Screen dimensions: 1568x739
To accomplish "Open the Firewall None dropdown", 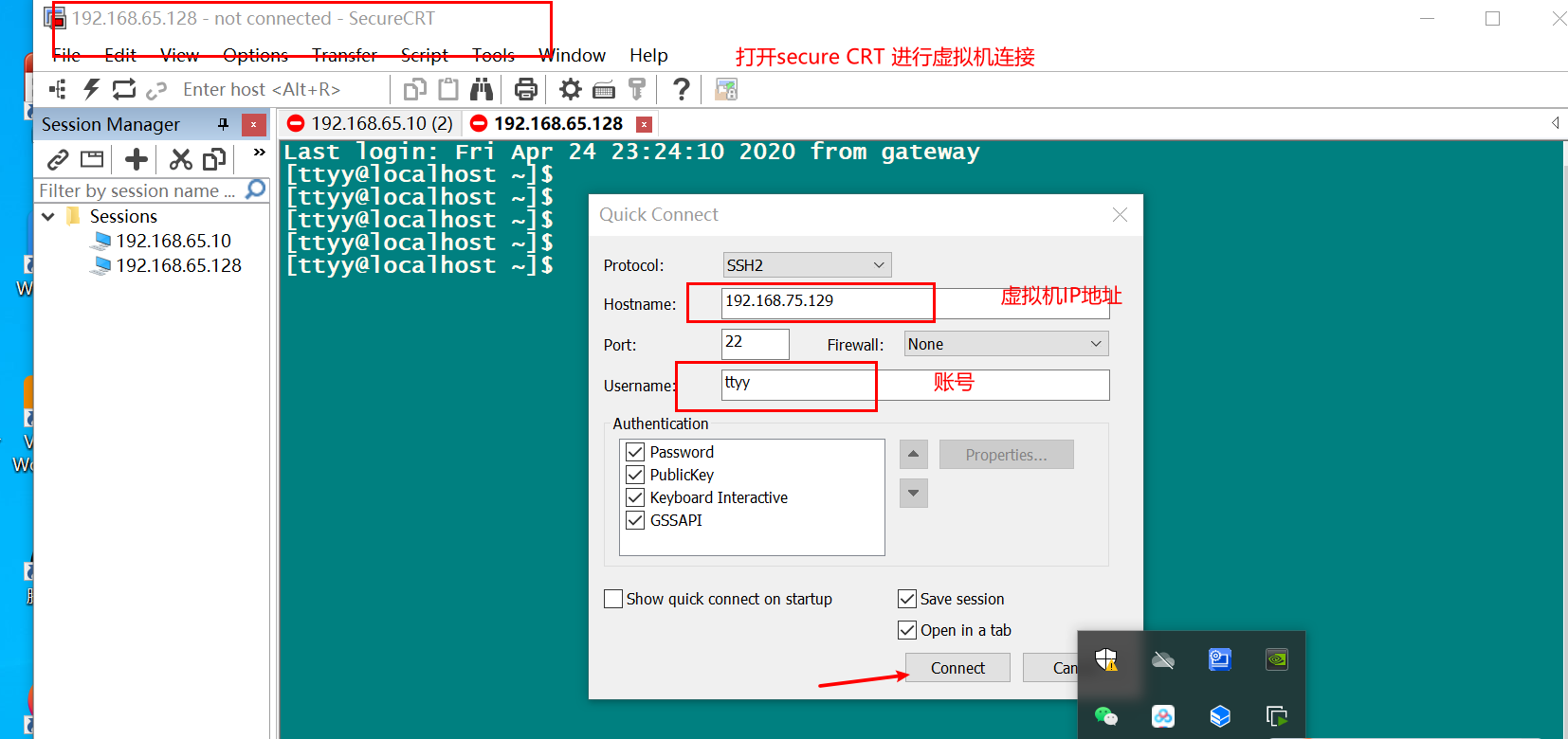I will click(x=1006, y=344).
